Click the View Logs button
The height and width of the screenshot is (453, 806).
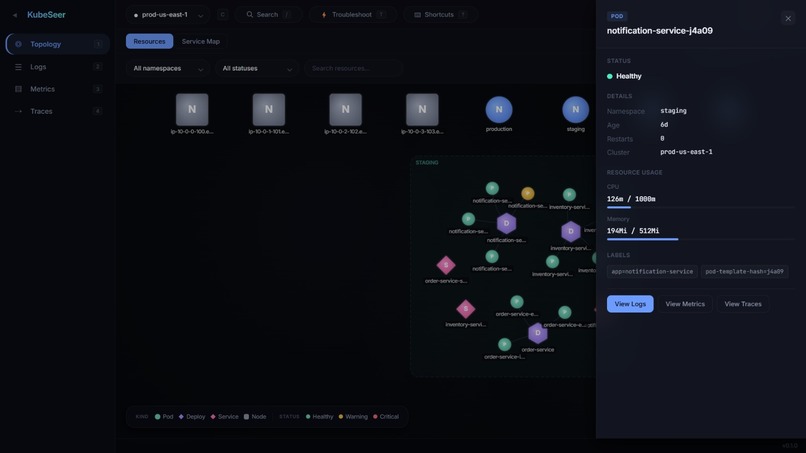pos(630,304)
